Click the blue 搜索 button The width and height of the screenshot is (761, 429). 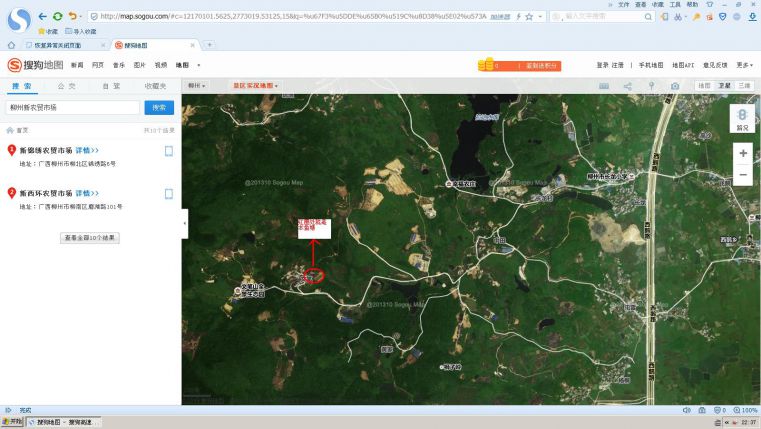pos(159,107)
